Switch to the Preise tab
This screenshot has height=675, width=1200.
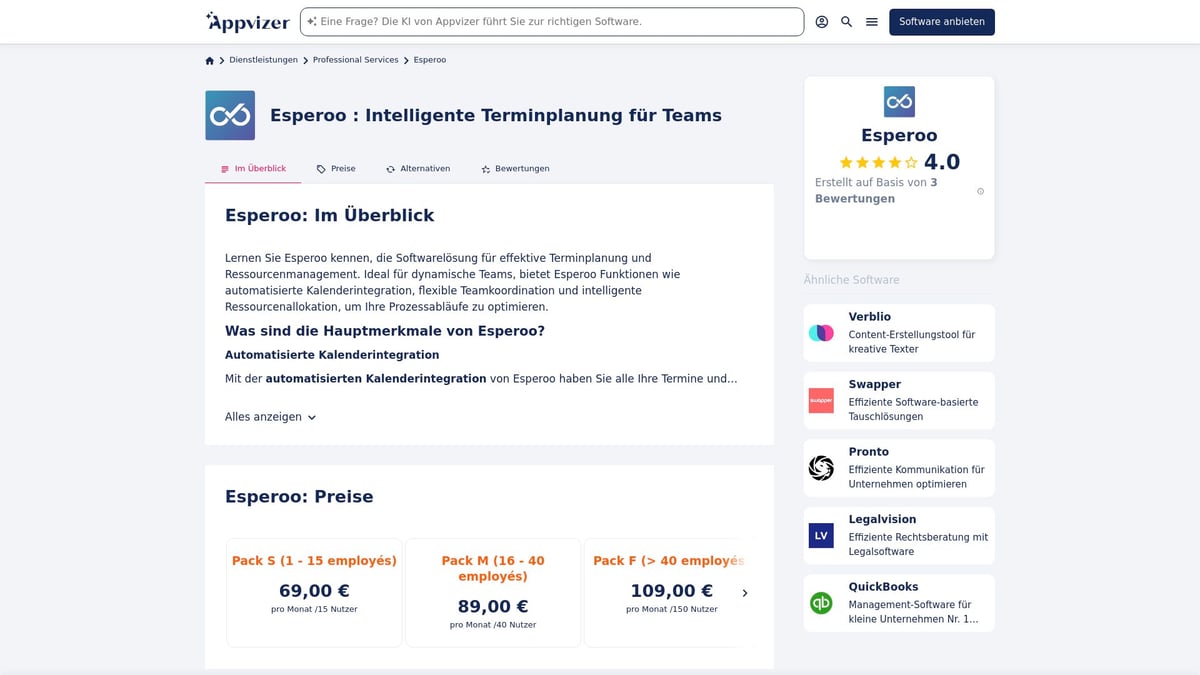pos(336,169)
